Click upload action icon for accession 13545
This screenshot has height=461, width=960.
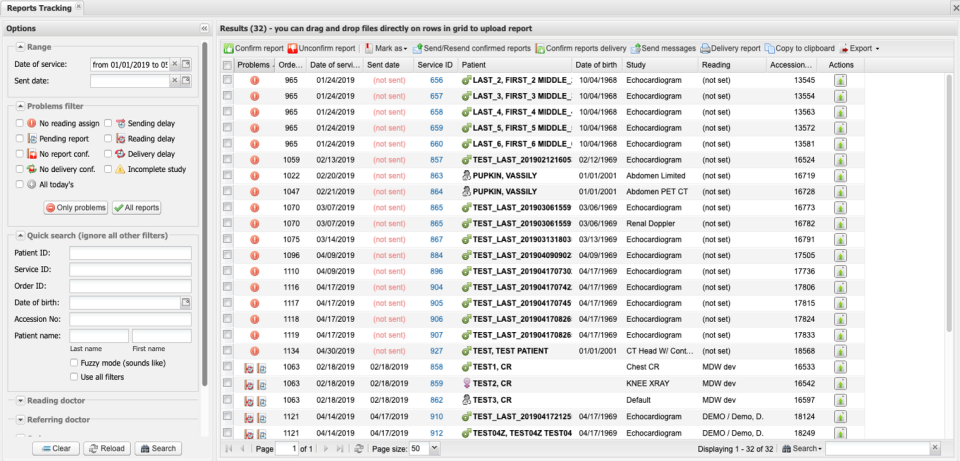[x=840, y=80]
